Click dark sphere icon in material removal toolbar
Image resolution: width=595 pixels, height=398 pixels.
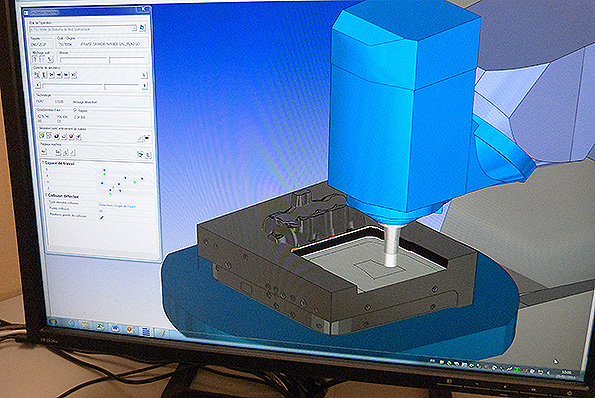[x=57, y=136]
